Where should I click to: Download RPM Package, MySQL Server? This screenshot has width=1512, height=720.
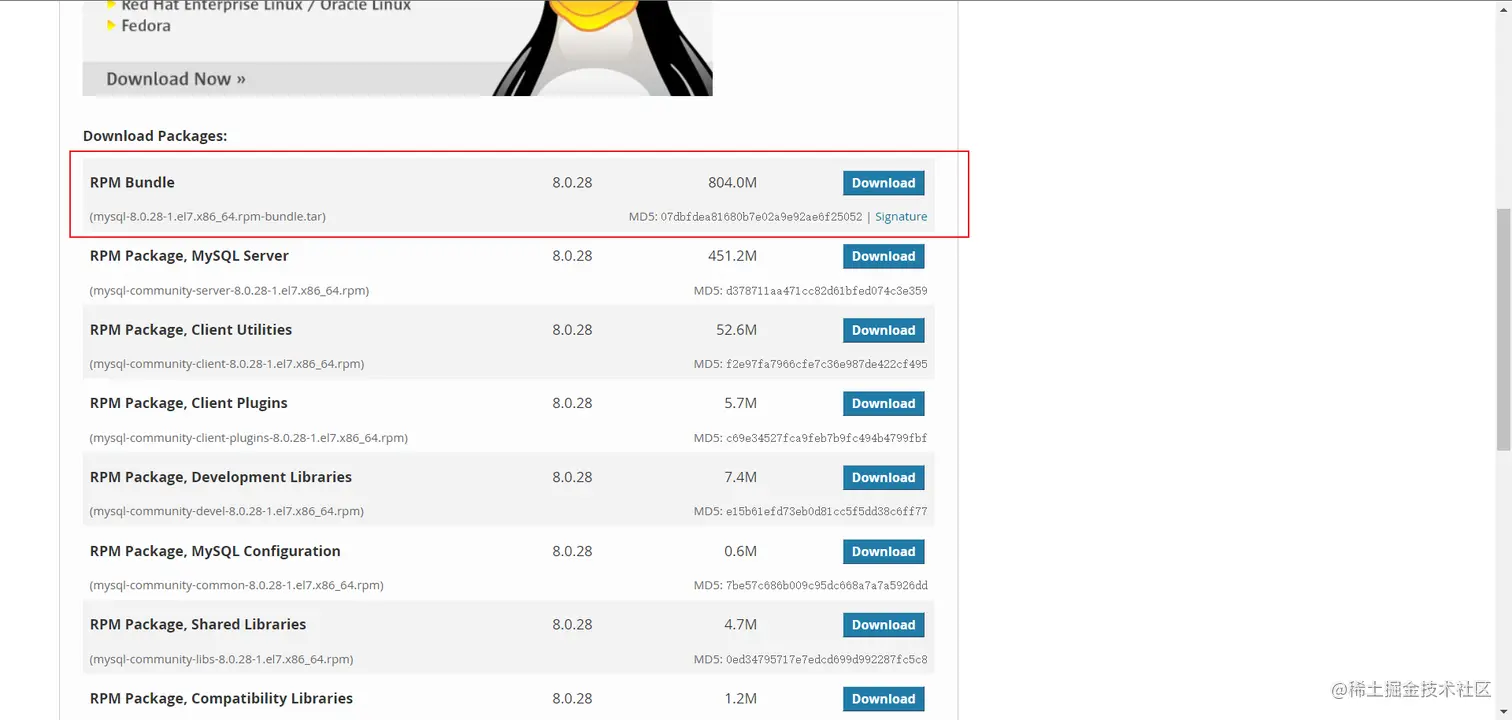[x=883, y=256]
